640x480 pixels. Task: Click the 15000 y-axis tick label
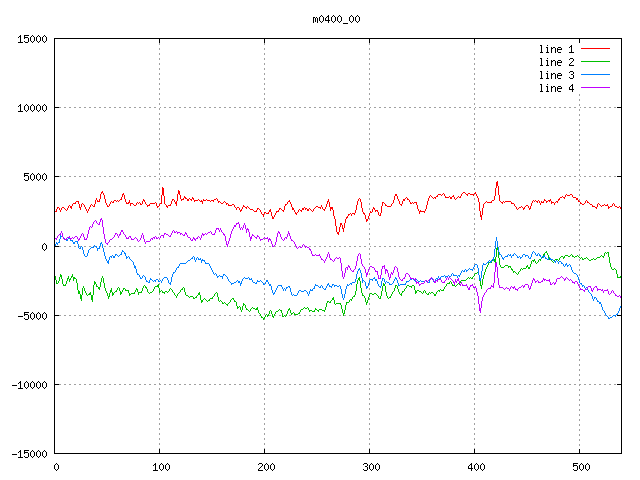tap(32, 39)
